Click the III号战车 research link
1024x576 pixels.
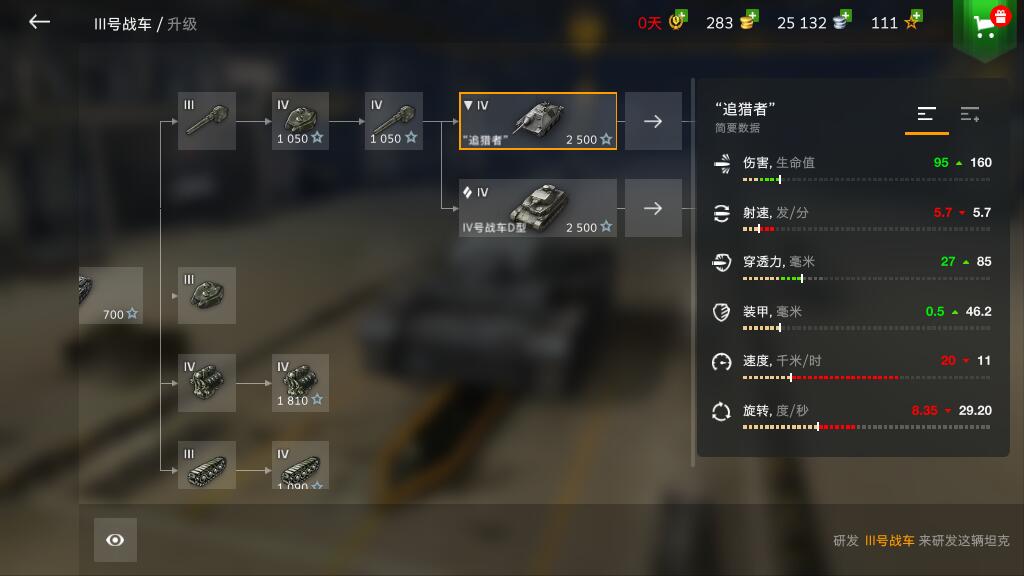pos(889,541)
